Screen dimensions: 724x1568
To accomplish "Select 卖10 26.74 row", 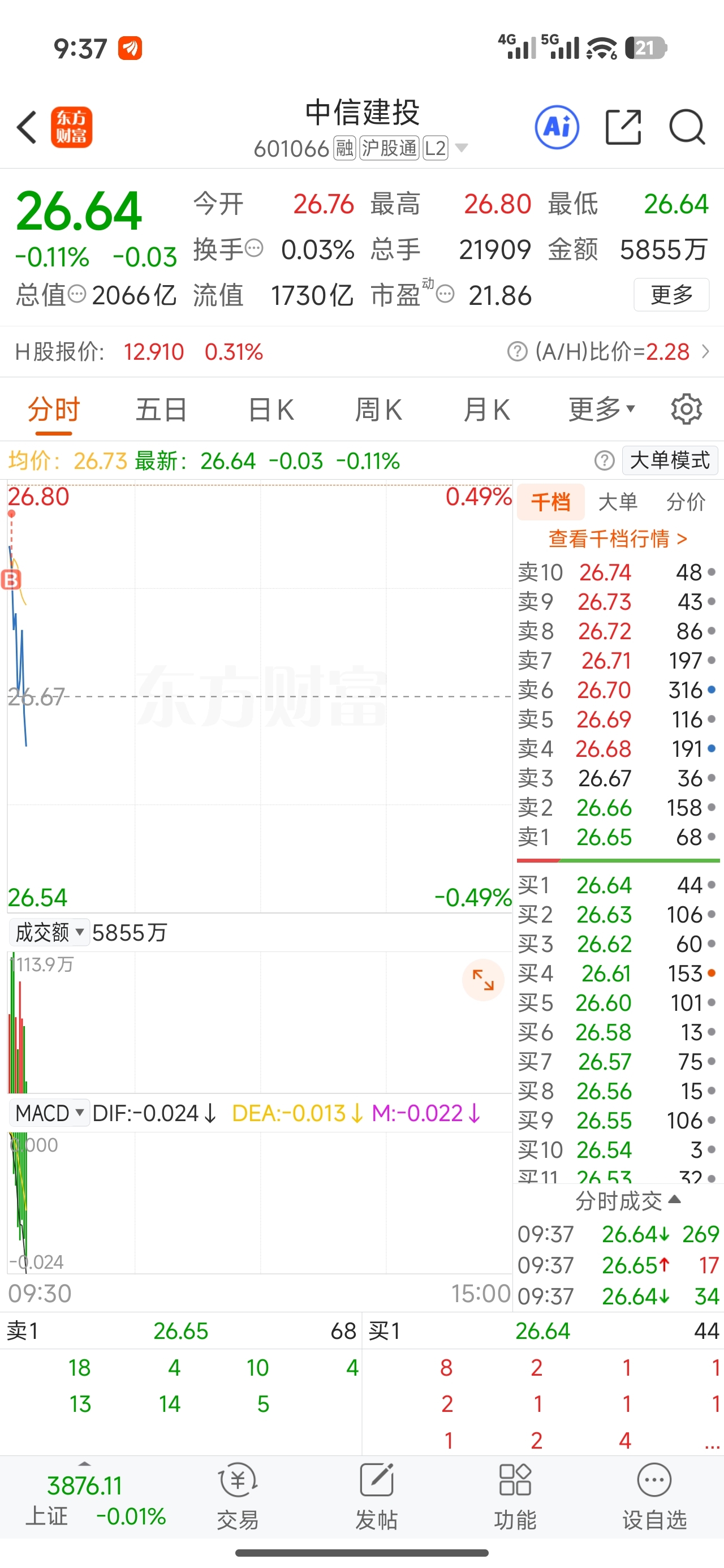I will (x=618, y=572).
